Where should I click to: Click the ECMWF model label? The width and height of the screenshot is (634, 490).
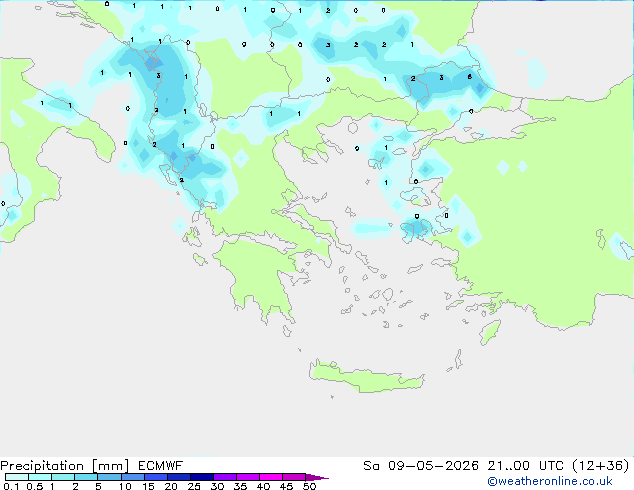pyautogui.click(x=161, y=466)
